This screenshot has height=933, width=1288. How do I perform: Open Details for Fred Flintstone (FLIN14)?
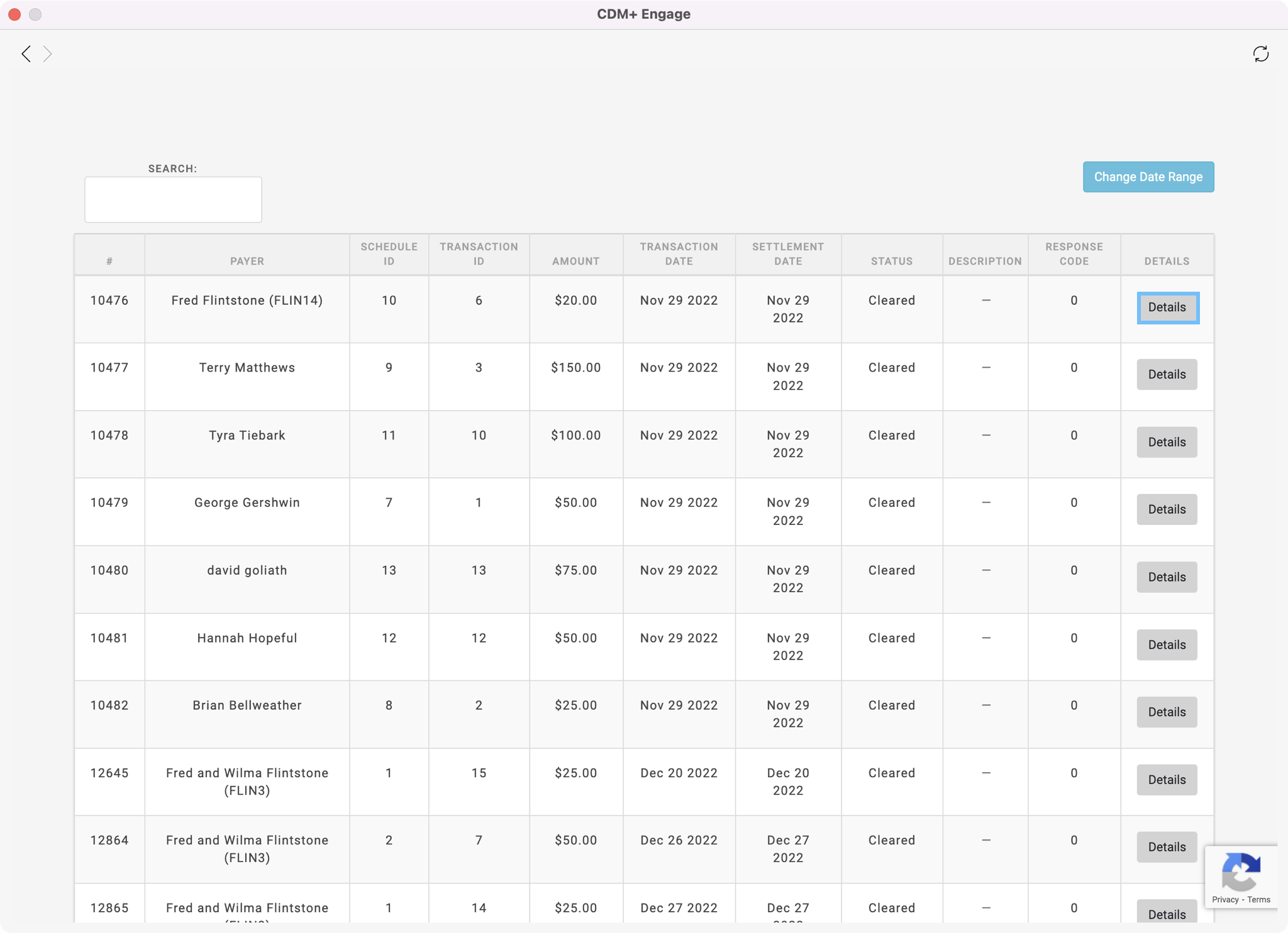click(x=1167, y=307)
